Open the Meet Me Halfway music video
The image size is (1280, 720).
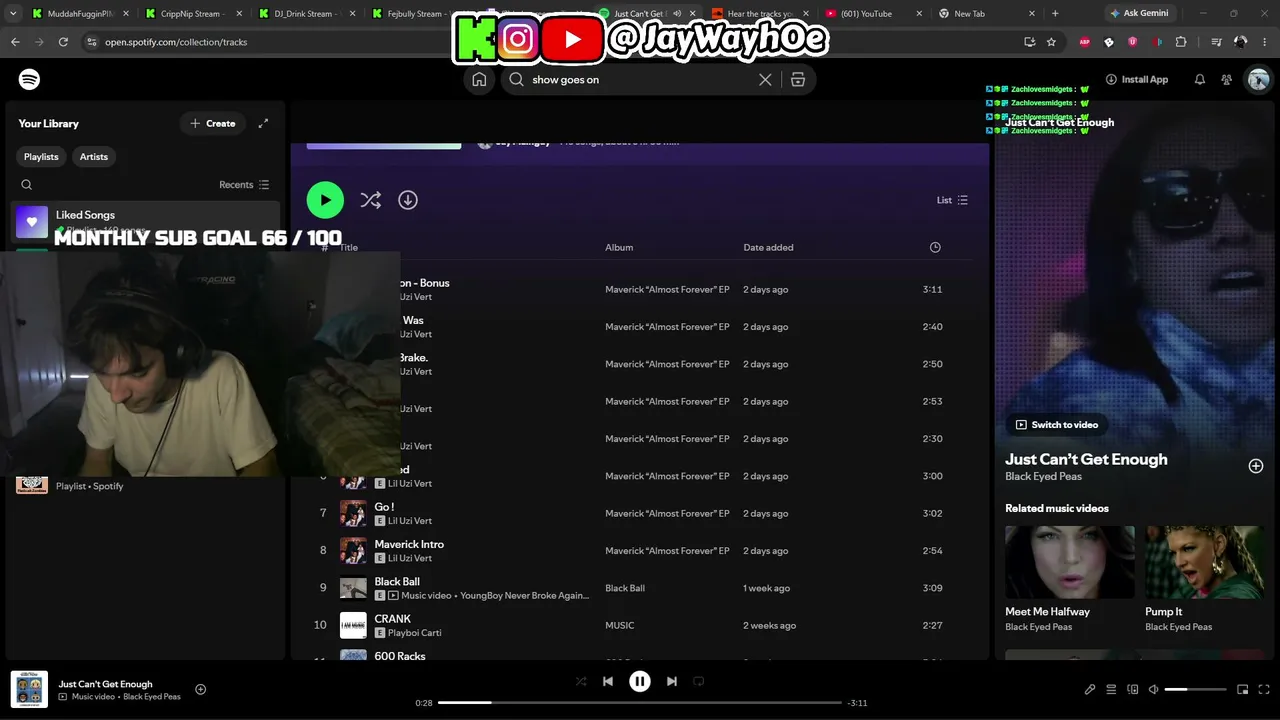click(1070, 579)
